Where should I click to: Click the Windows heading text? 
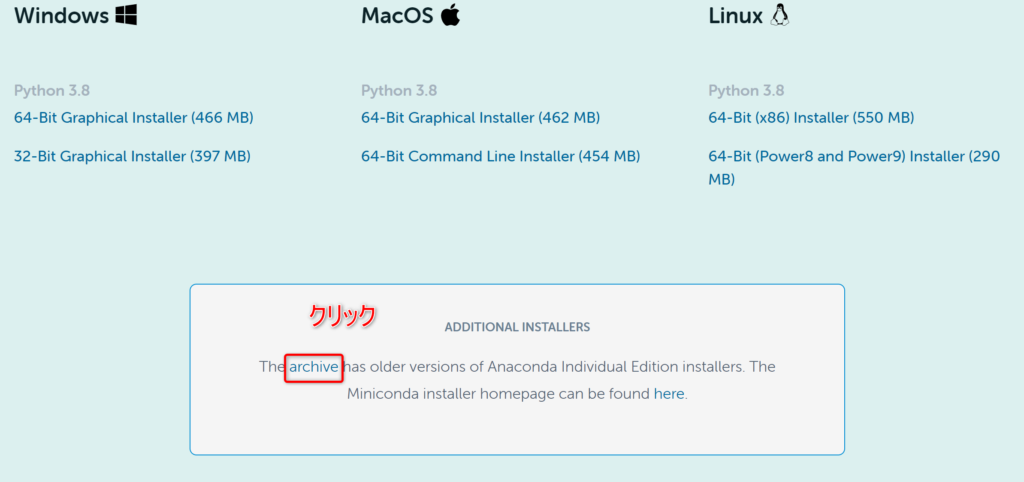pos(61,15)
